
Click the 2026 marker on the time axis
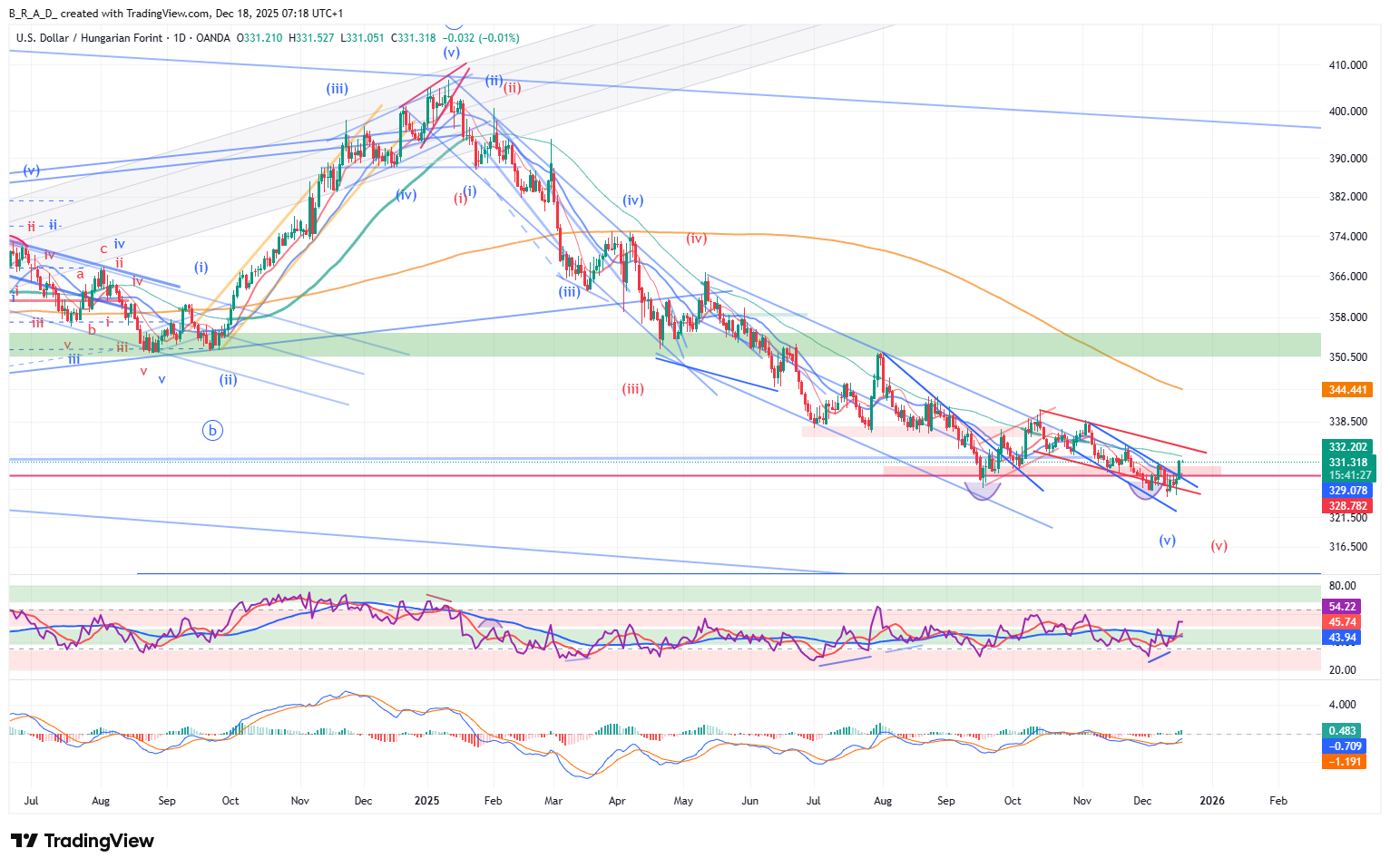coord(1212,801)
